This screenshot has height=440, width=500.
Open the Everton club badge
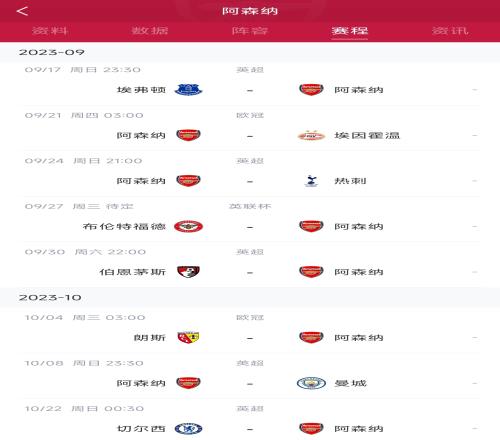(x=188, y=90)
